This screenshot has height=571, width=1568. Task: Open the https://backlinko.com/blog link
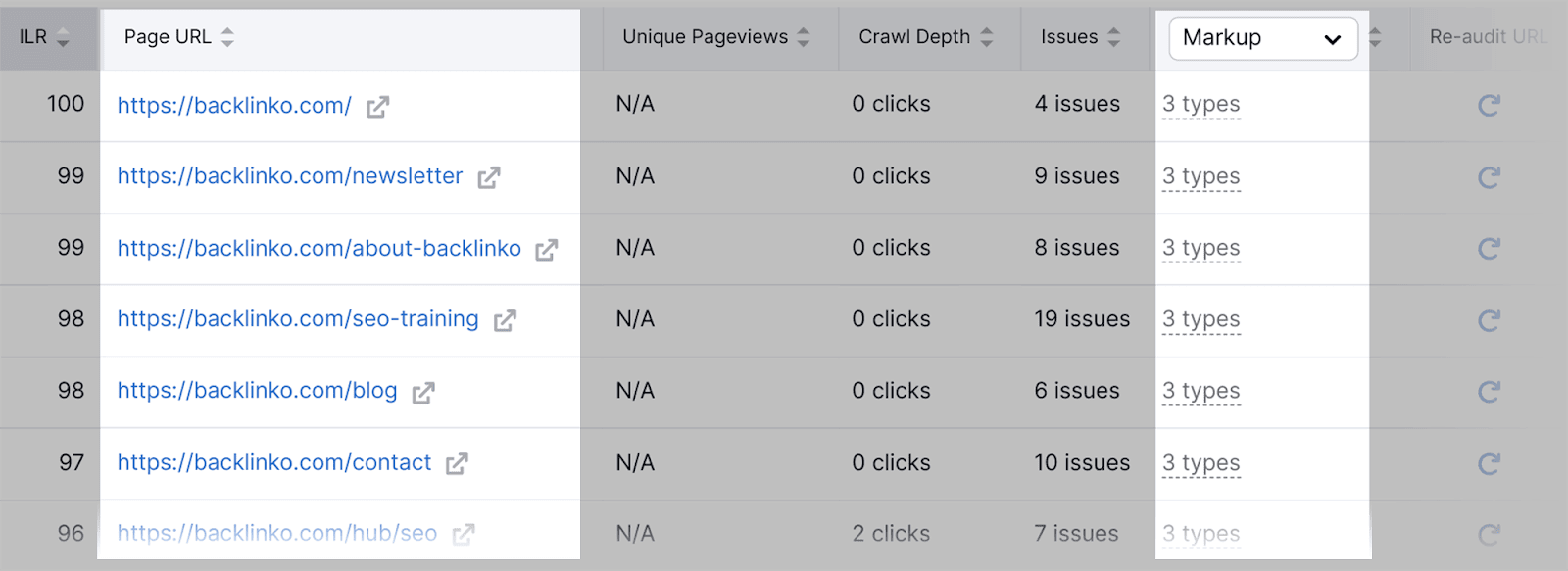point(257,392)
